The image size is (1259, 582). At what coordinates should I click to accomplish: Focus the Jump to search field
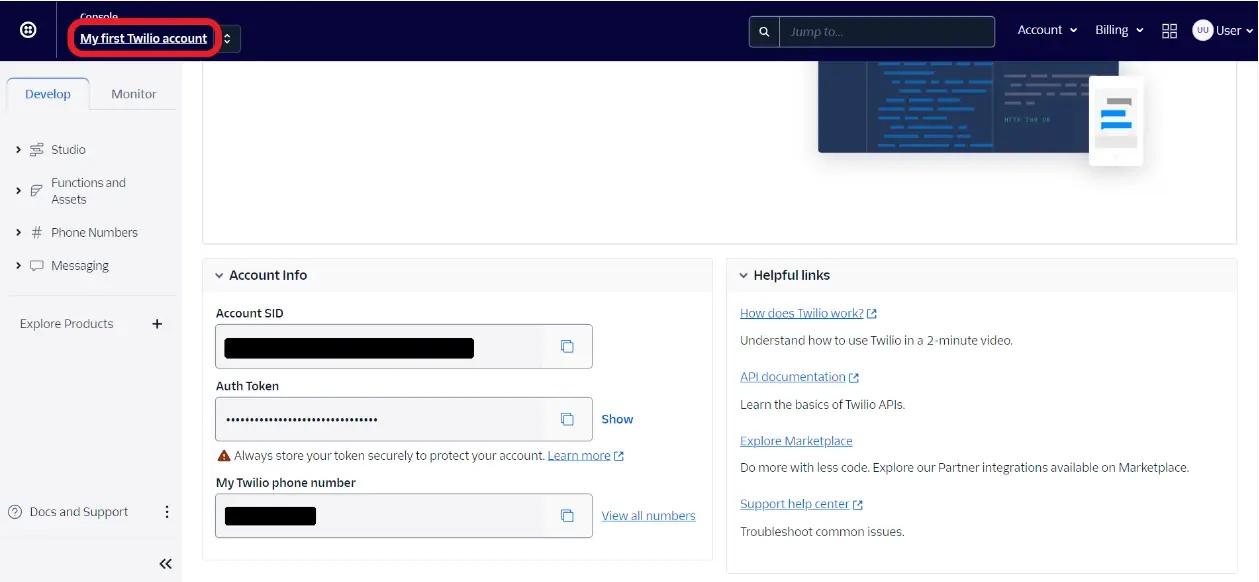[887, 32]
